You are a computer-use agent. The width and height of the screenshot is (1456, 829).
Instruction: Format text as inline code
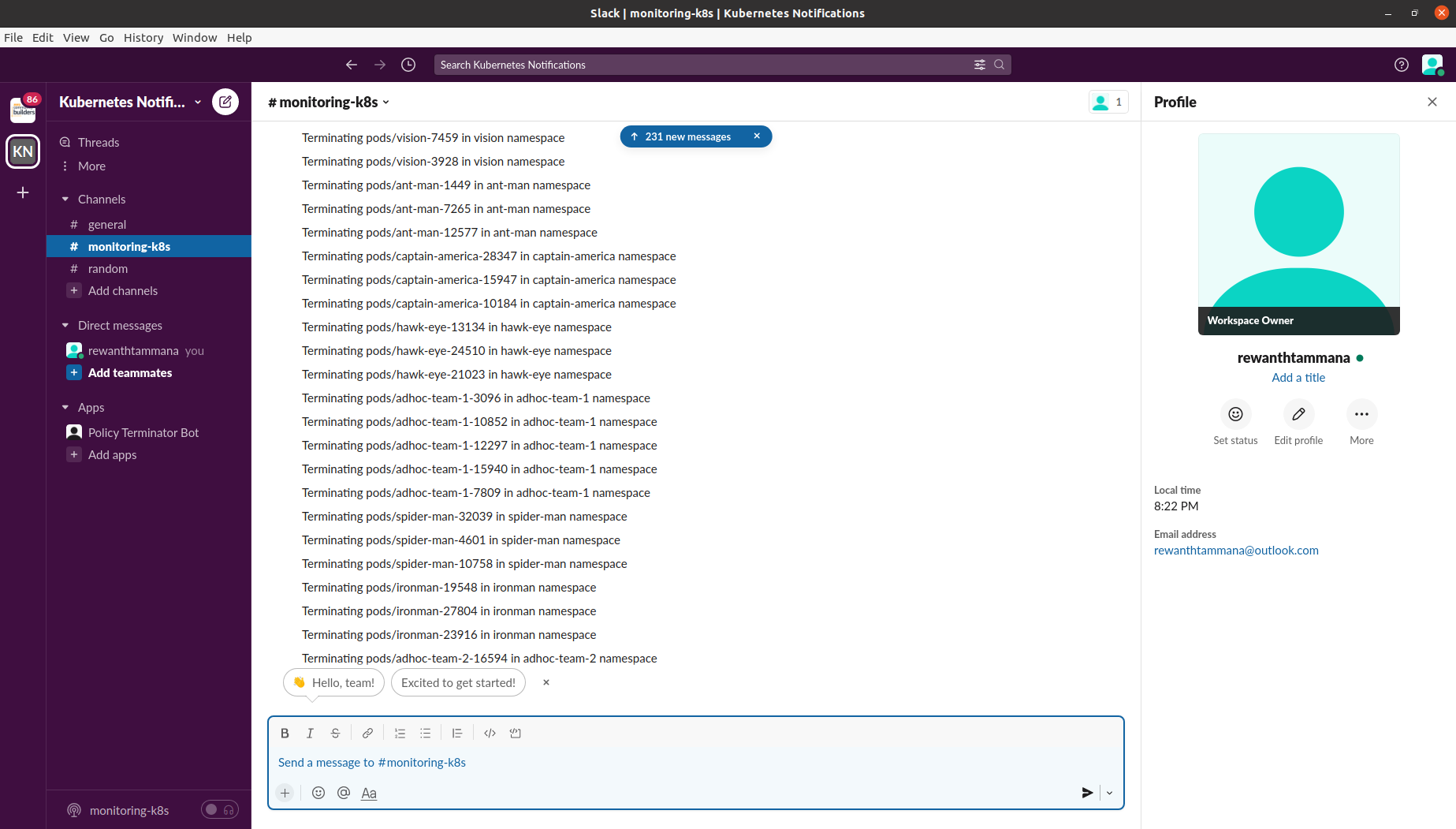click(x=490, y=733)
